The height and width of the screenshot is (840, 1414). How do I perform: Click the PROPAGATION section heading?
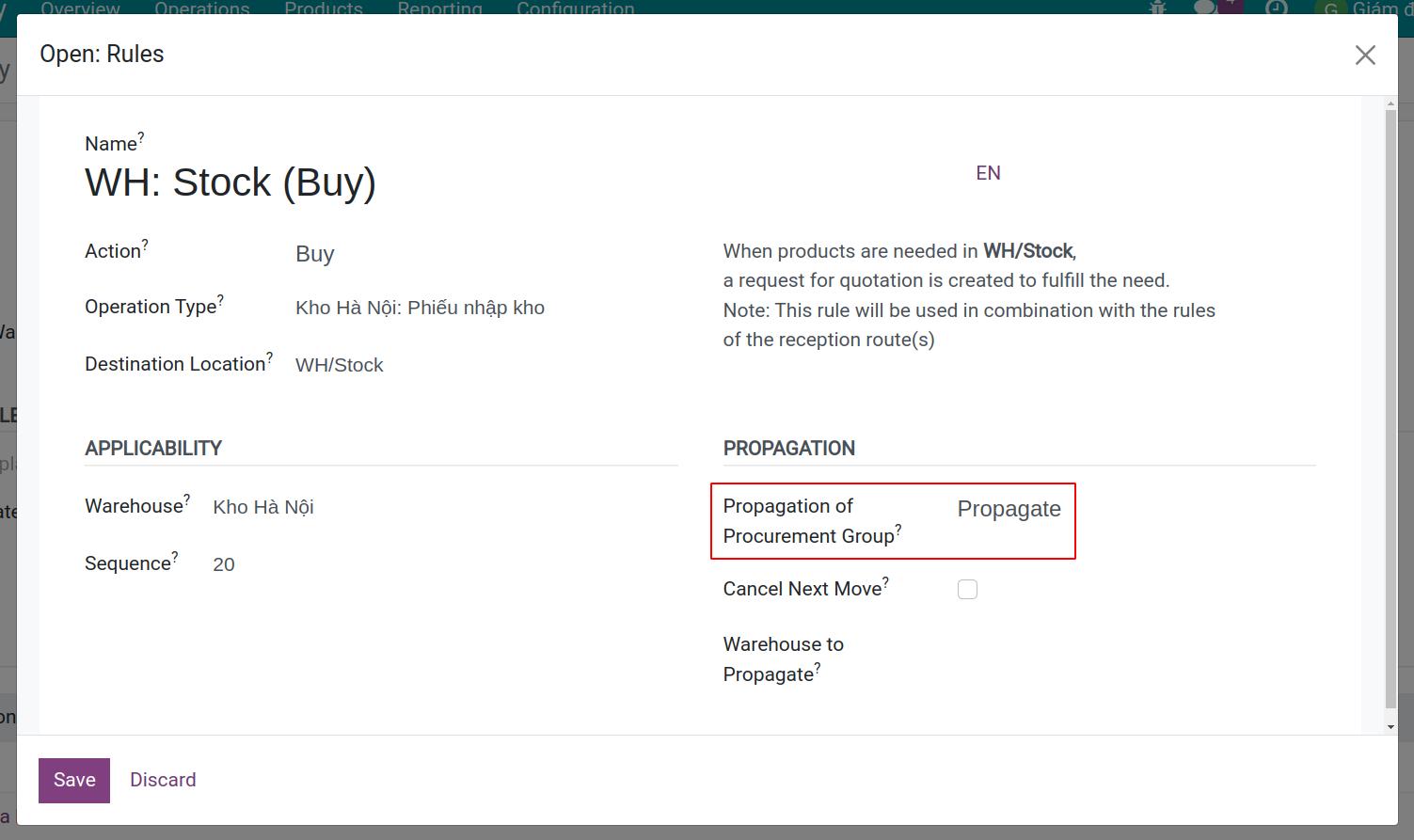(x=789, y=449)
